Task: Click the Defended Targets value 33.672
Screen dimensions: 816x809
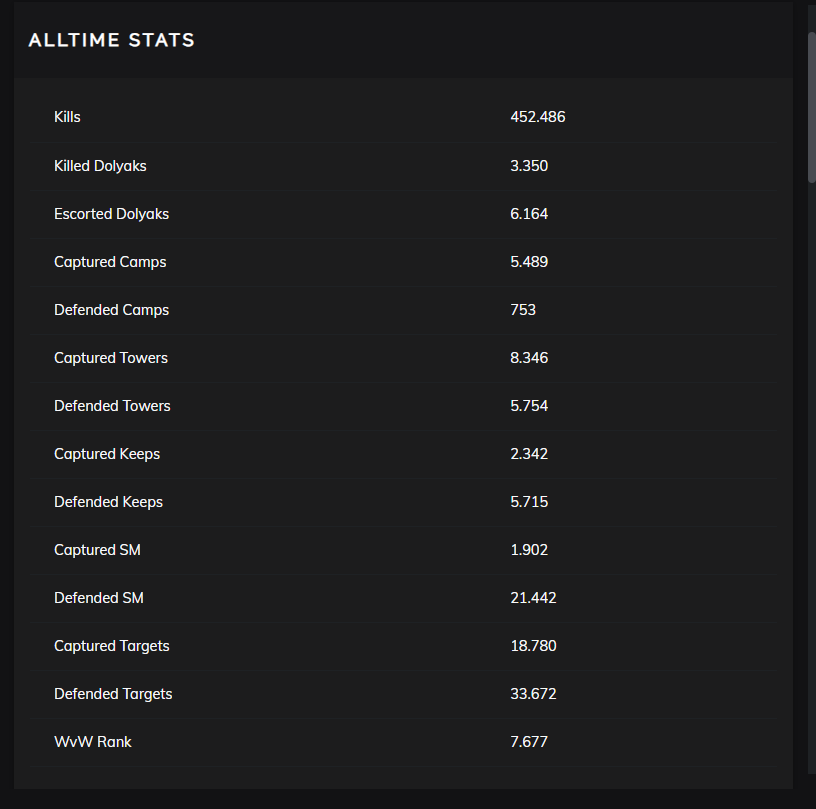Action: pos(533,694)
